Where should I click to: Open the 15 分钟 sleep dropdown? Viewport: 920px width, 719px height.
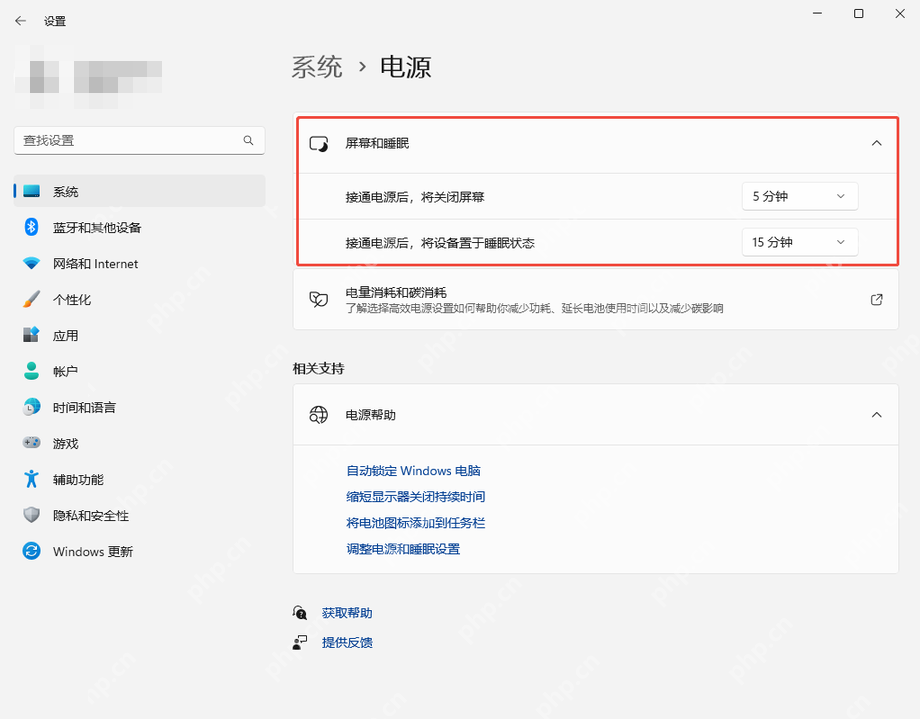[800, 242]
